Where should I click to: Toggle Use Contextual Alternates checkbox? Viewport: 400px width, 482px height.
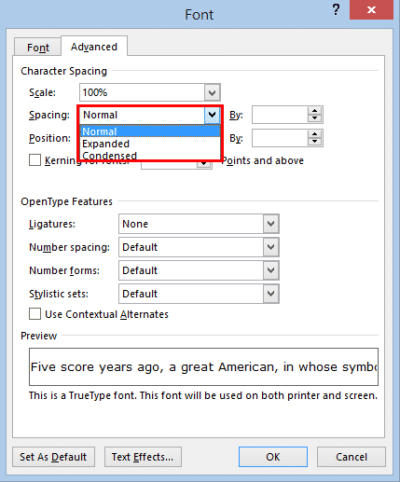coord(35,314)
